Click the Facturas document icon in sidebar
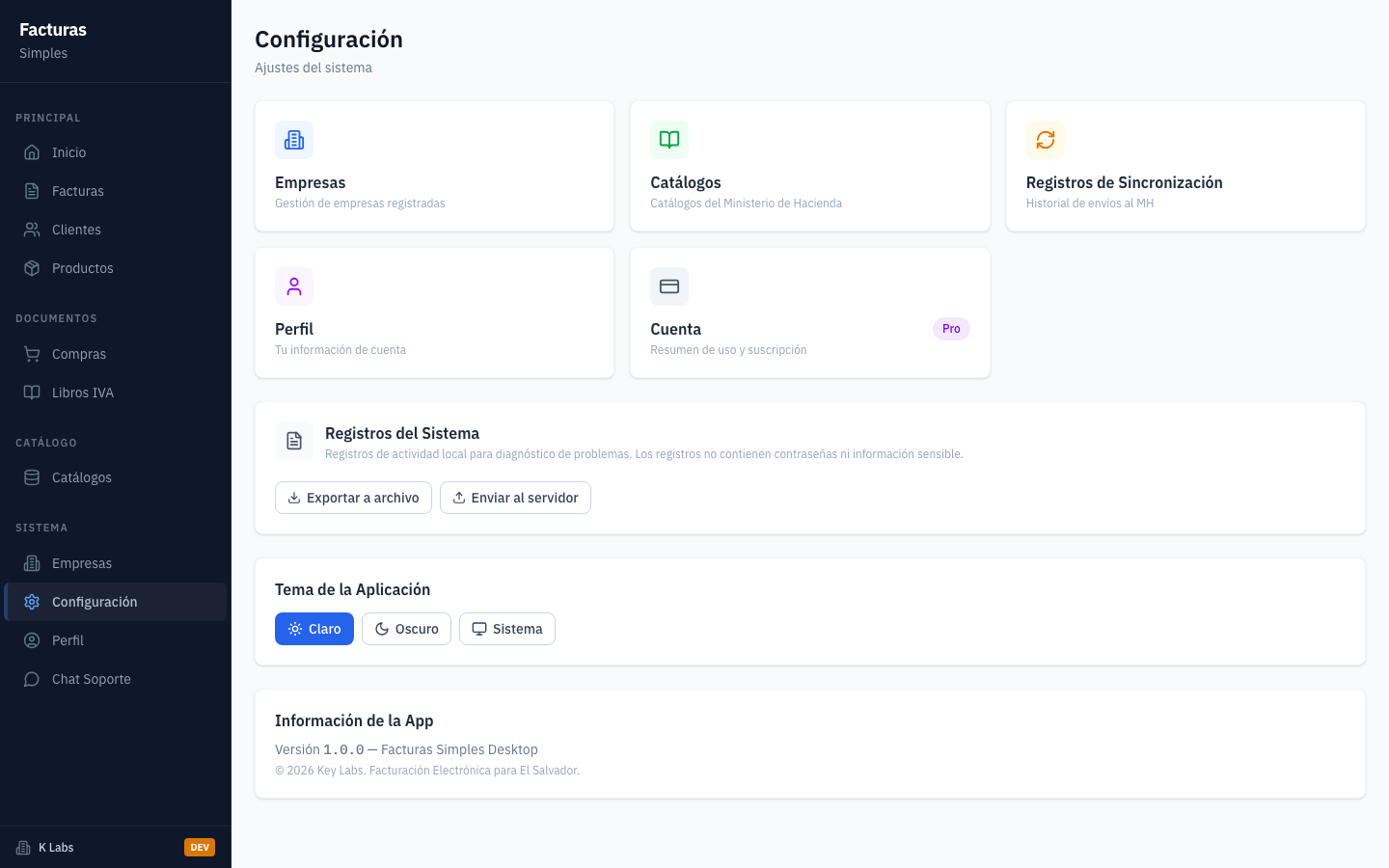The image size is (1389, 868). 32,191
